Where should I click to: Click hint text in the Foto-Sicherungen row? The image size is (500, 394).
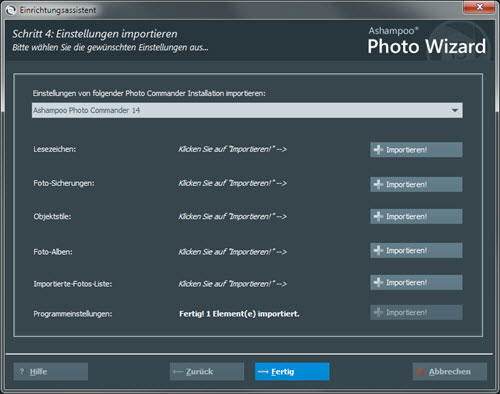233,183
